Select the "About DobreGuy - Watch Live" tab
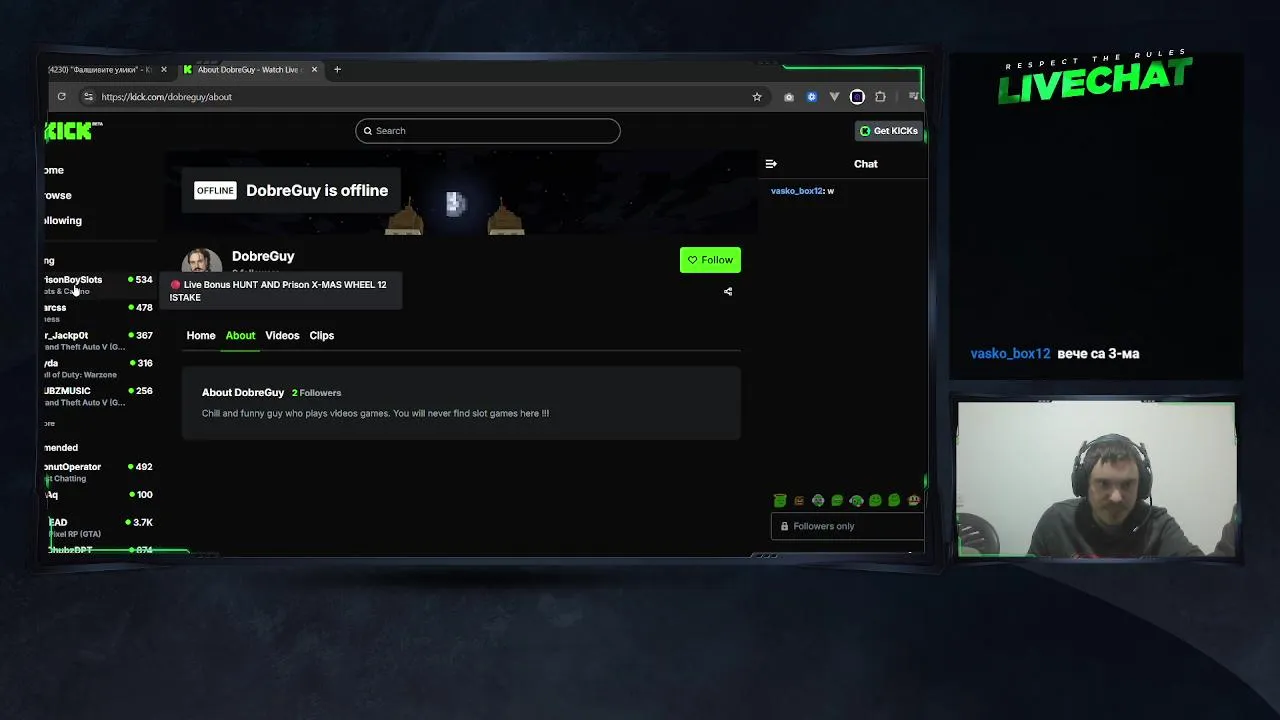Screen dimensions: 1280x720 point(248,70)
